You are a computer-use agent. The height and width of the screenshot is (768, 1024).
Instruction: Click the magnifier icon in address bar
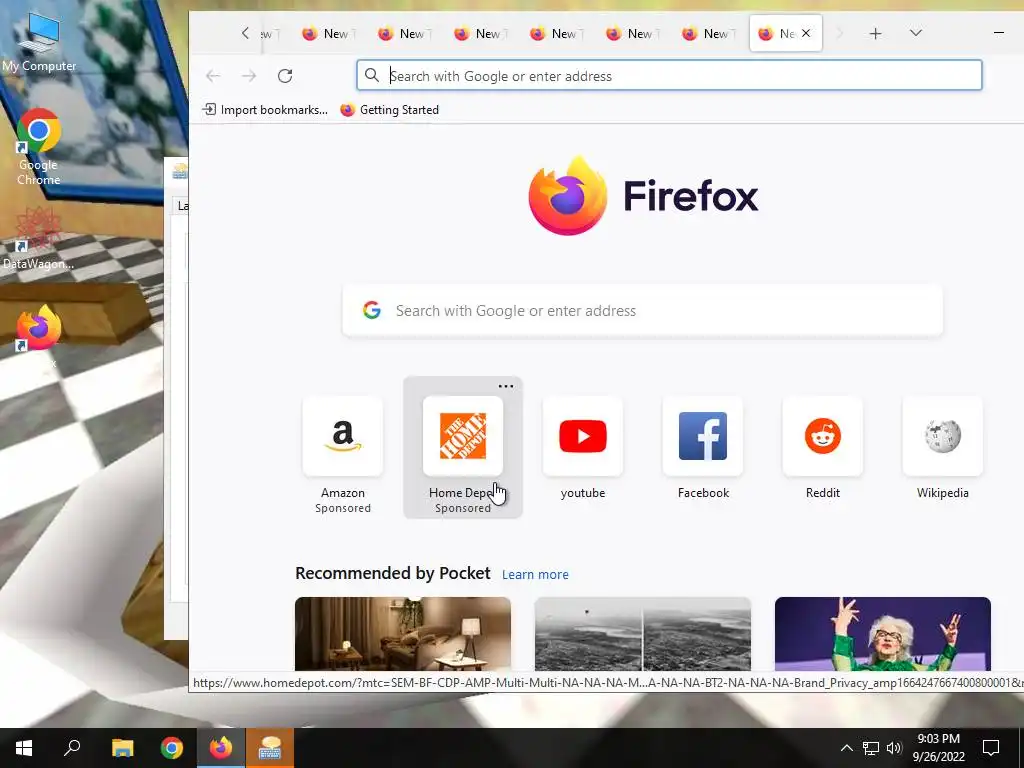pyautogui.click(x=372, y=76)
